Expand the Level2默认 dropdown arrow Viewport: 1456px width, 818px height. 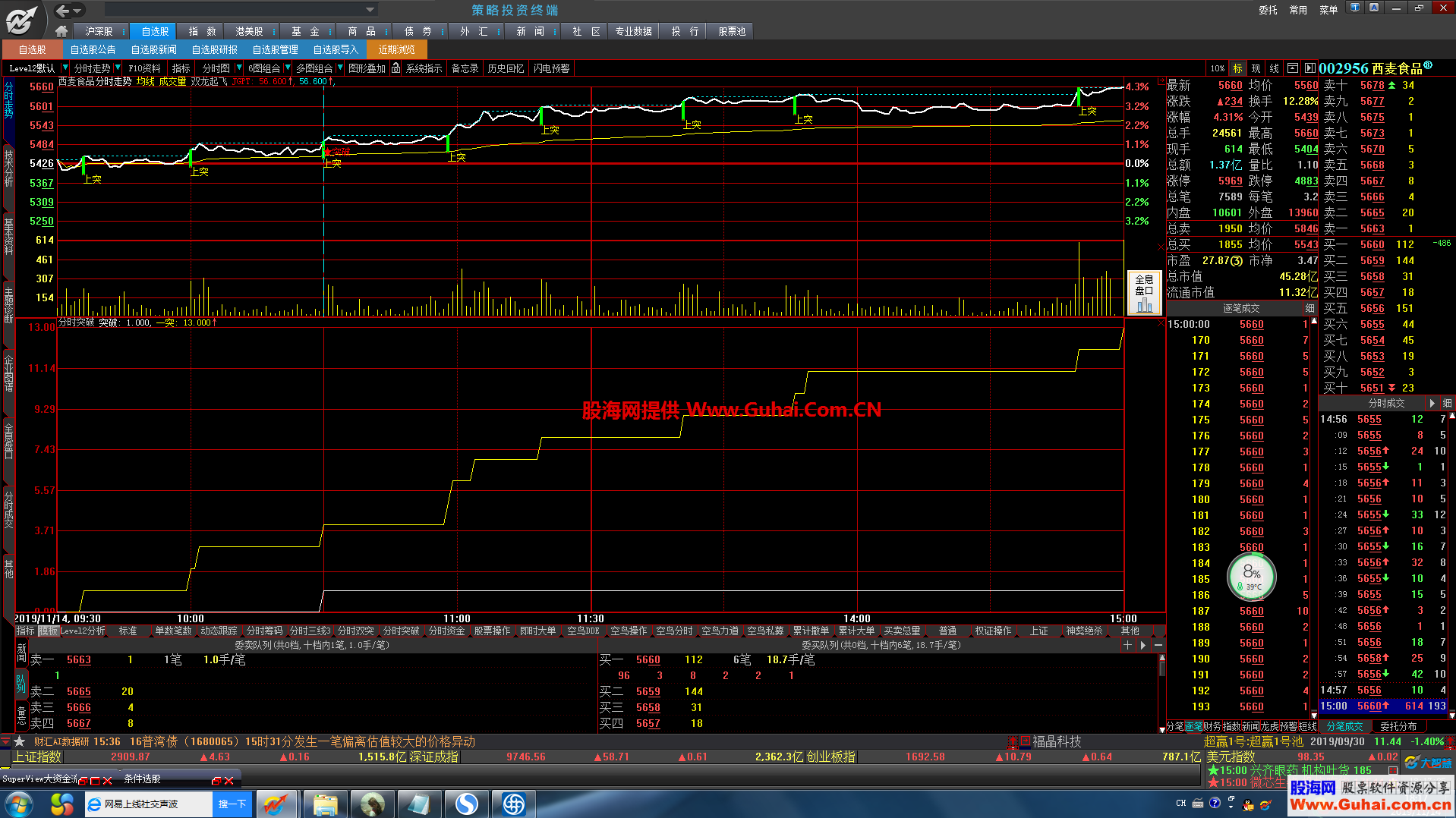click(x=65, y=68)
